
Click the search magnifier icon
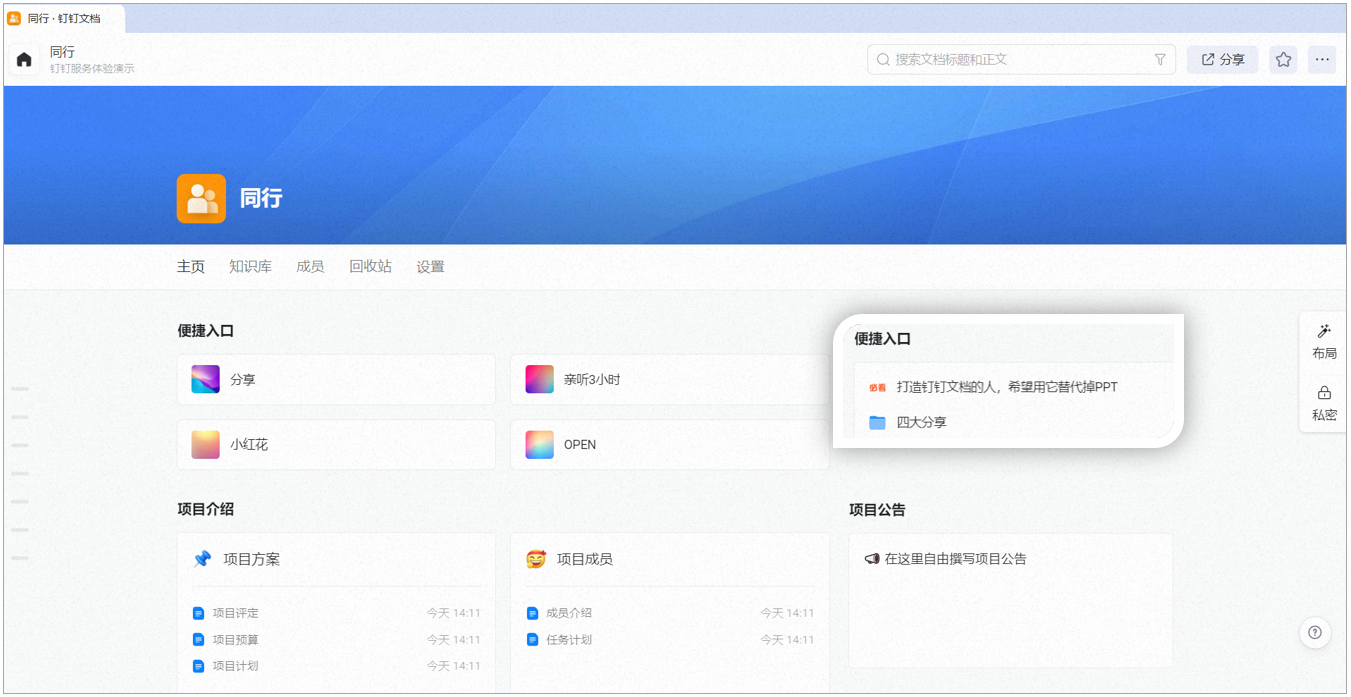click(883, 60)
